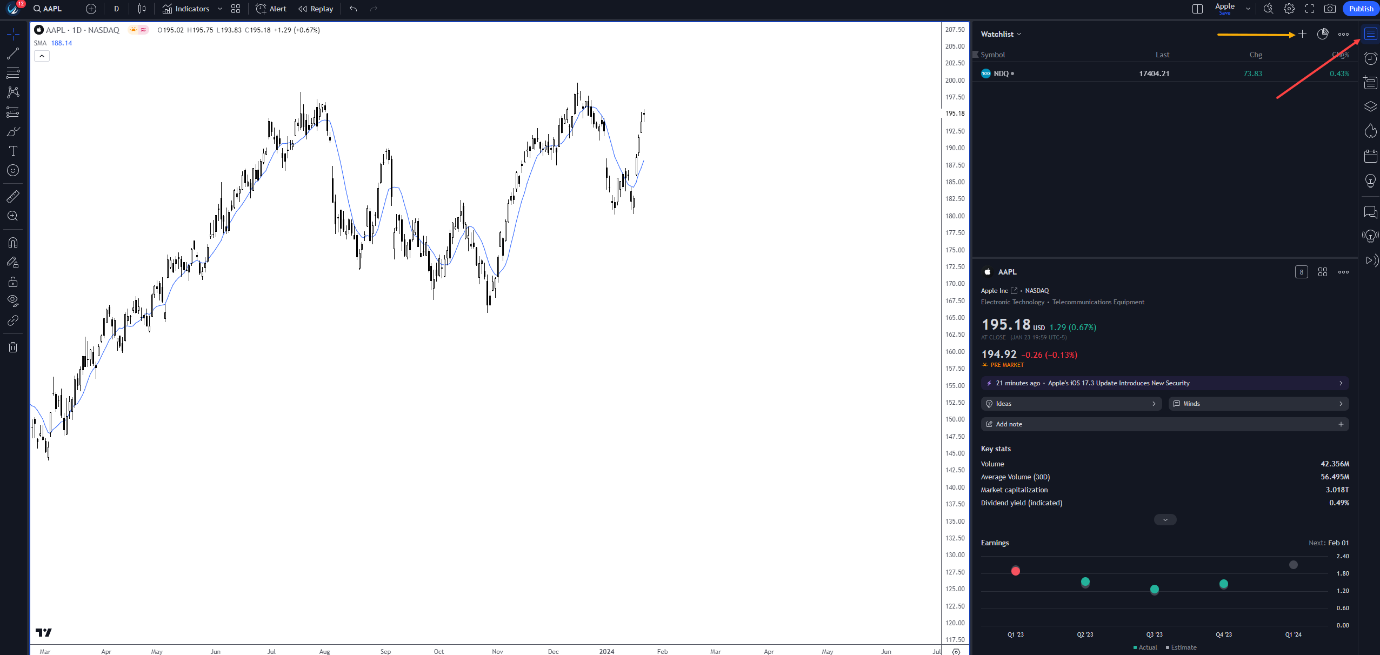Open chart settings gear icon
Screen dimensions: 1380x655
click(x=1289, y=8)
